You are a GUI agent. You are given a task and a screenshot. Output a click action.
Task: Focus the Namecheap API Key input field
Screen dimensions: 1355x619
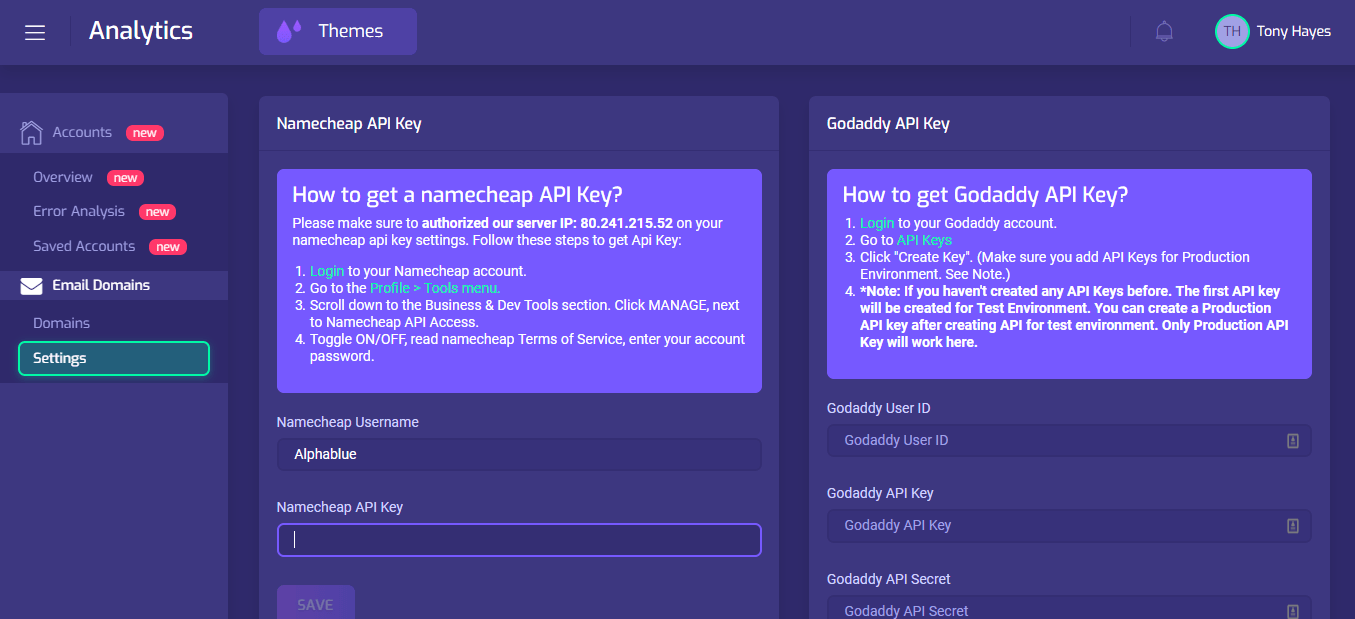coord(519,540)
